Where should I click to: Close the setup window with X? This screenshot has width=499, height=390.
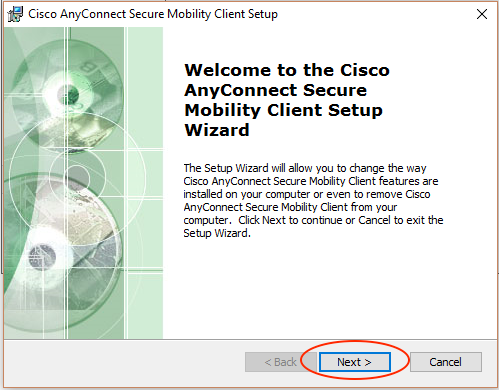click(482, 14)
